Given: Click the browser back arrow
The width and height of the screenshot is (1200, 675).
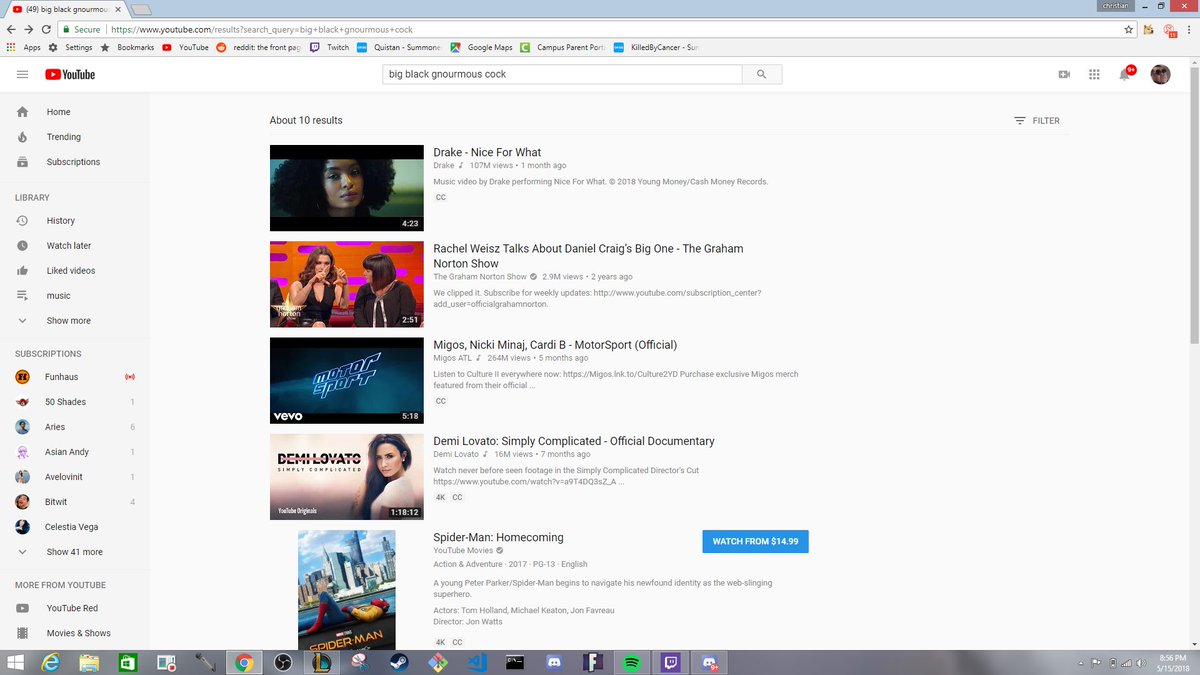Looking at the screenshot, I should (11, 30).
